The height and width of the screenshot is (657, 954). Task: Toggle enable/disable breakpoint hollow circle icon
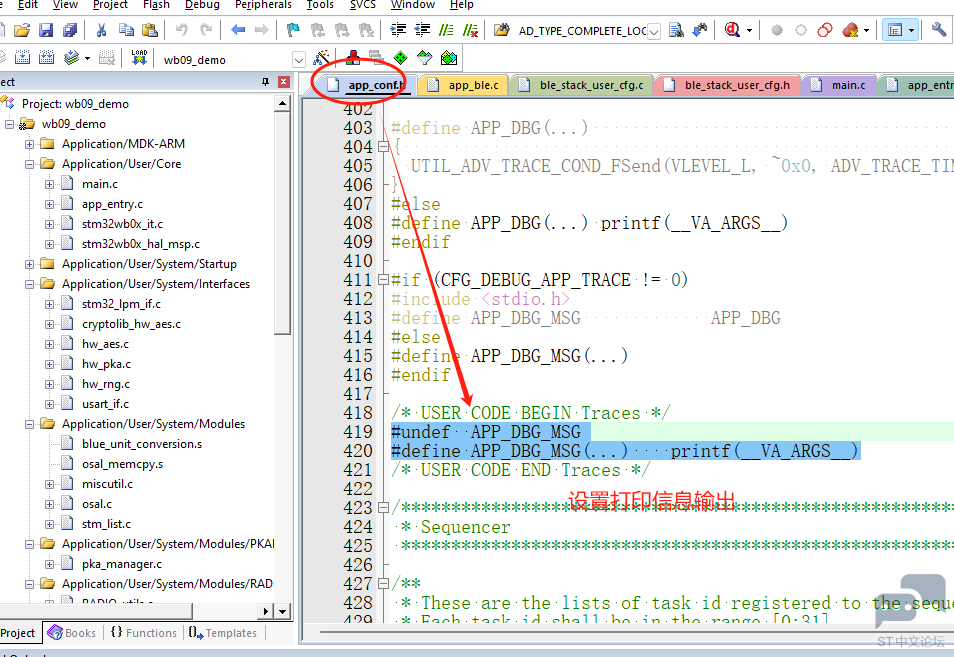click(801, 30)
